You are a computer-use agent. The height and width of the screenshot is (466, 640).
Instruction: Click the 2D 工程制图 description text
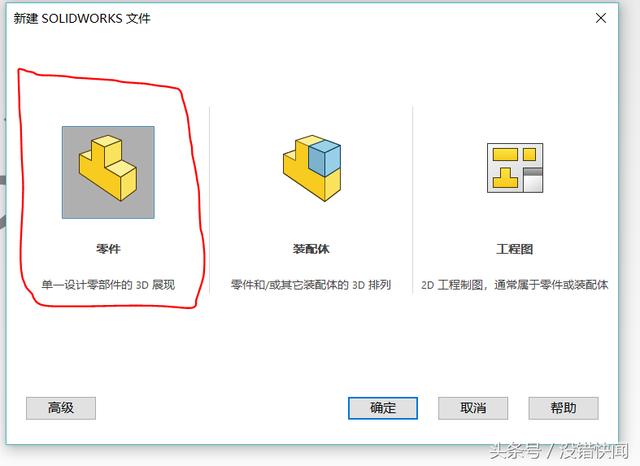click(x=515, y=284)
